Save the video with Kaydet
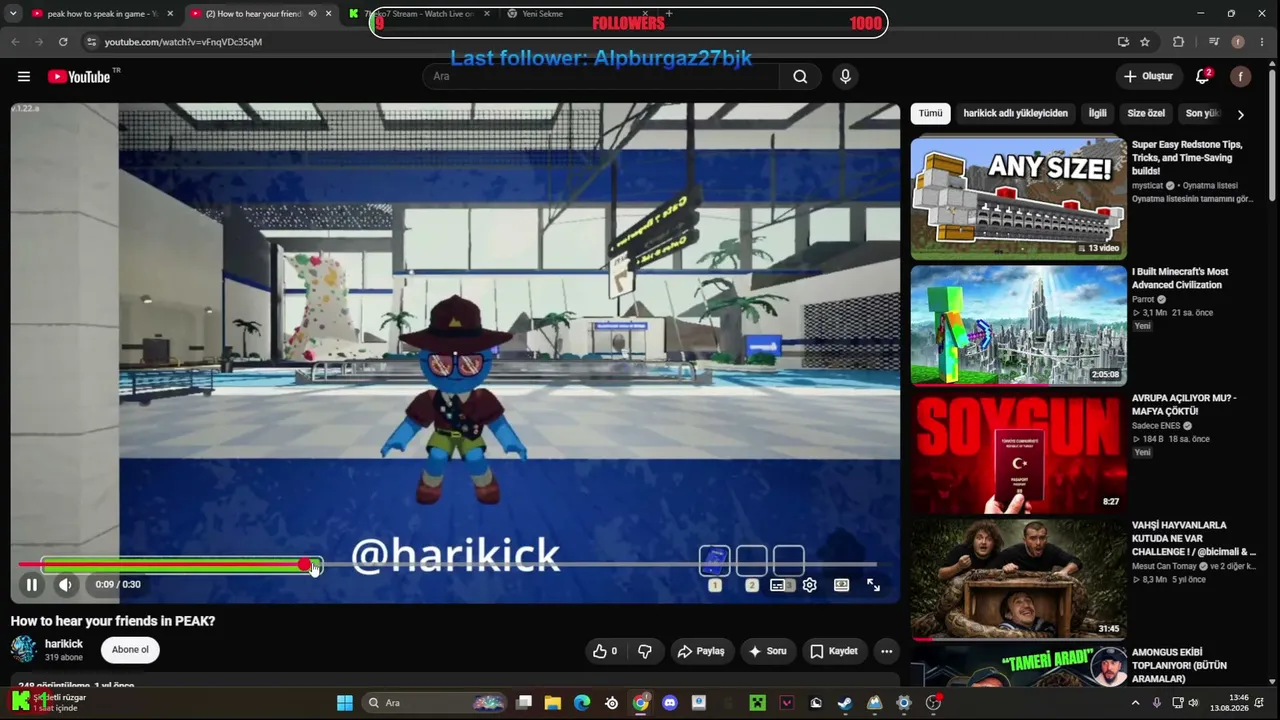 833,651
